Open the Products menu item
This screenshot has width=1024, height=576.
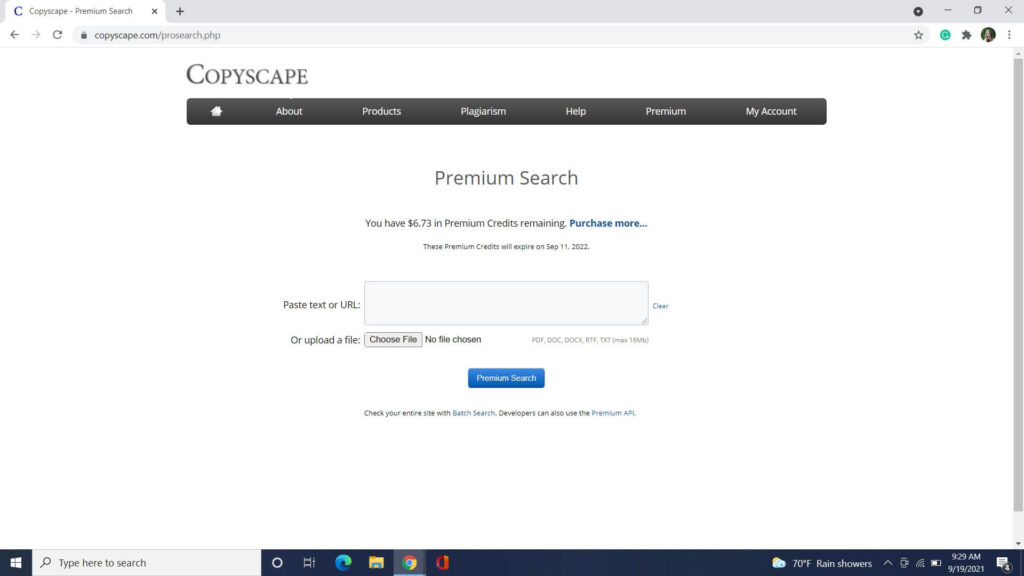tap(381, 111)
